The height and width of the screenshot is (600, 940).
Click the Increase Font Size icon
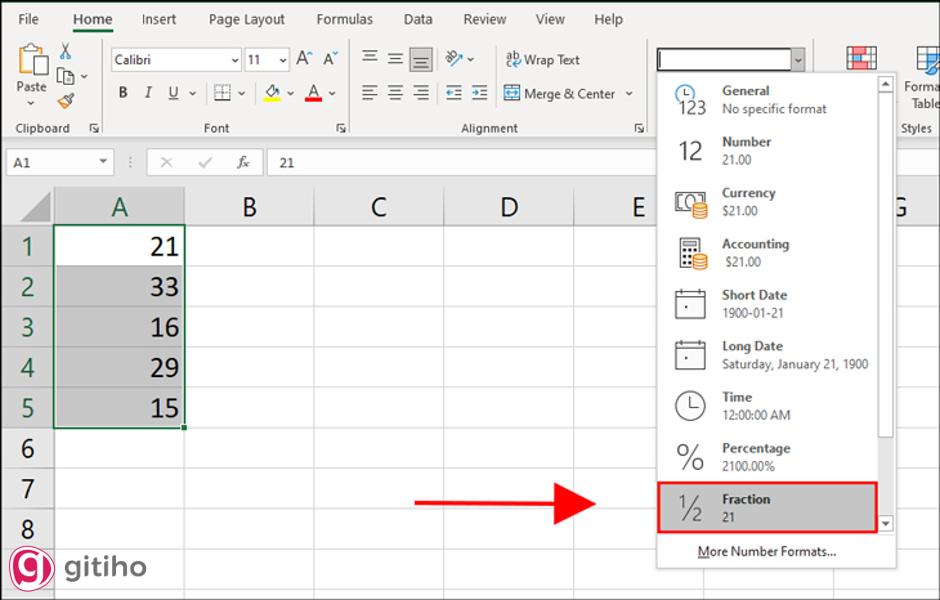click(305, 59)
